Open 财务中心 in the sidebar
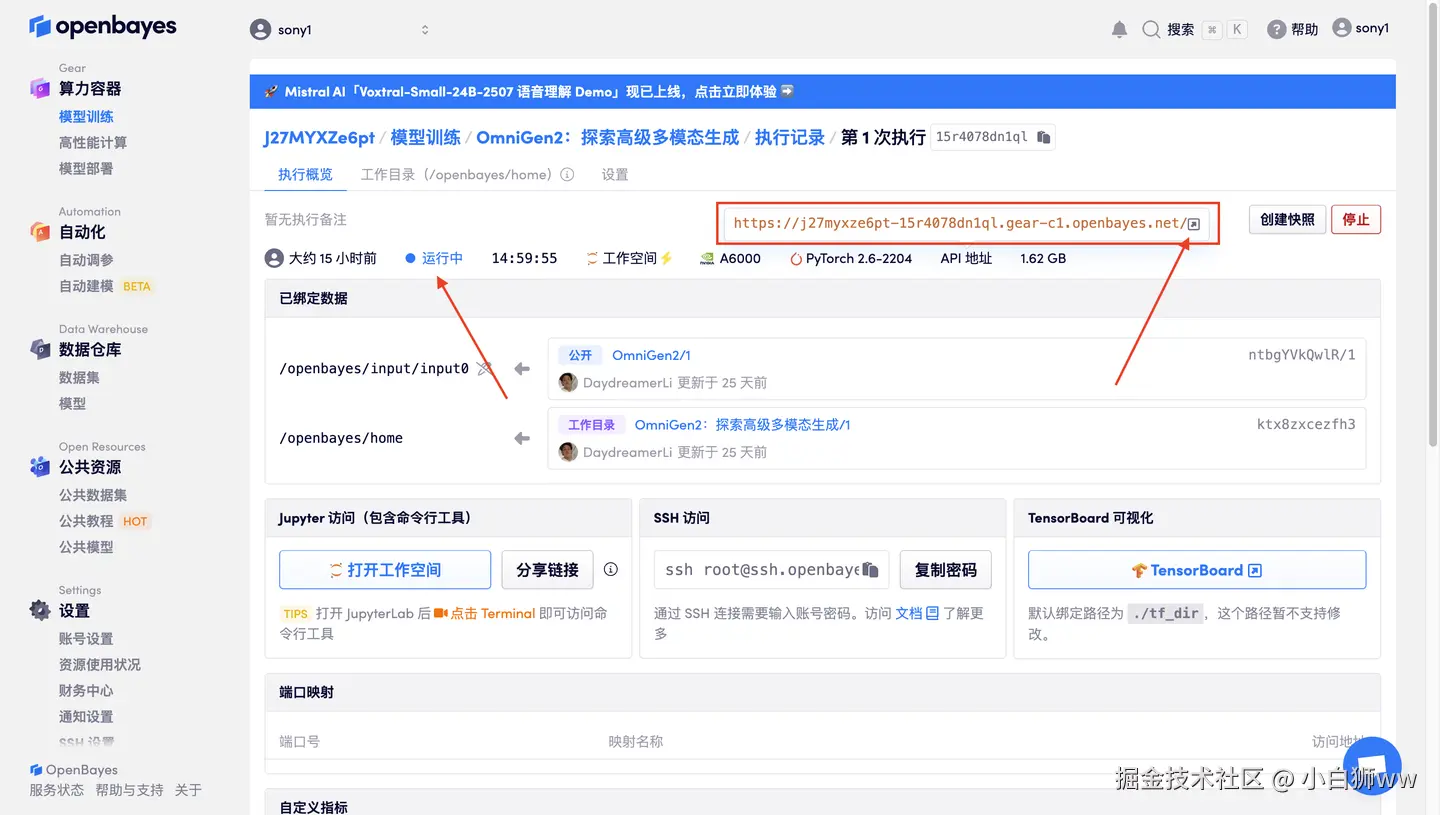This screenshot has height=815, width=1440. tap(86, 690)
